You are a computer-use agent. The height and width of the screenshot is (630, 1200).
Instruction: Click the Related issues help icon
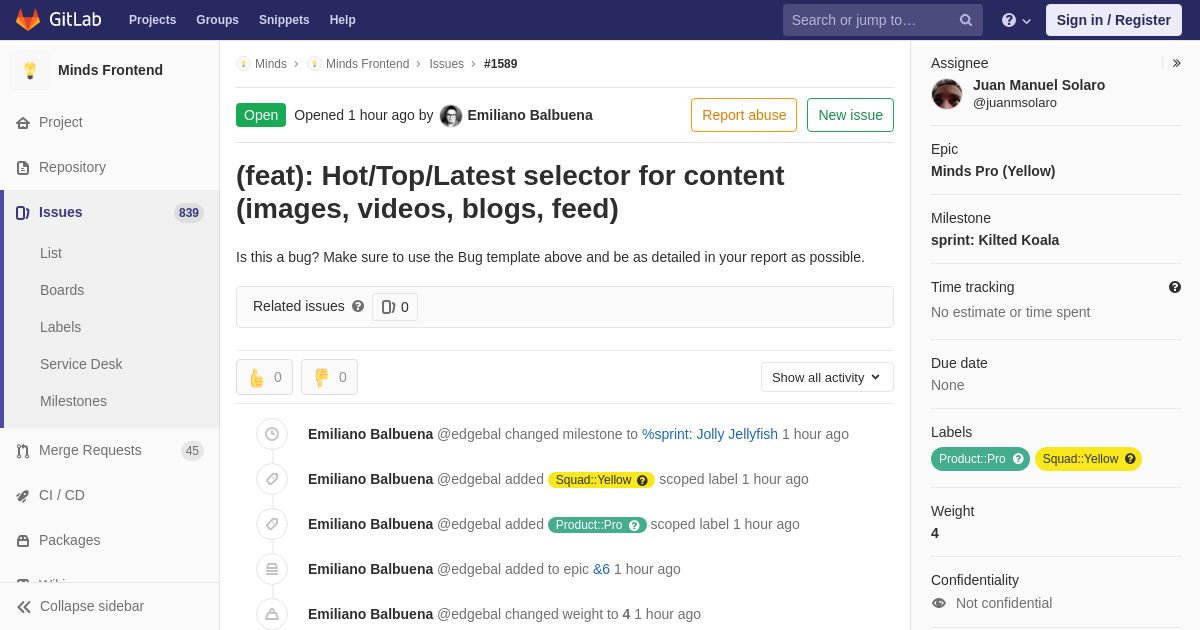point(358,306)
